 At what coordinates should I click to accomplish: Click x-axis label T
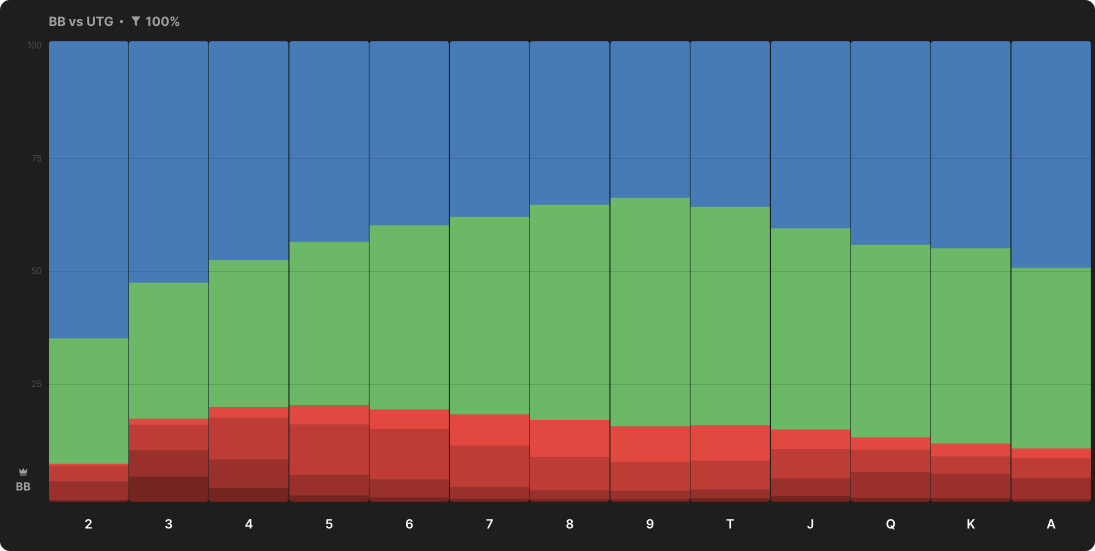click(730, 524)
